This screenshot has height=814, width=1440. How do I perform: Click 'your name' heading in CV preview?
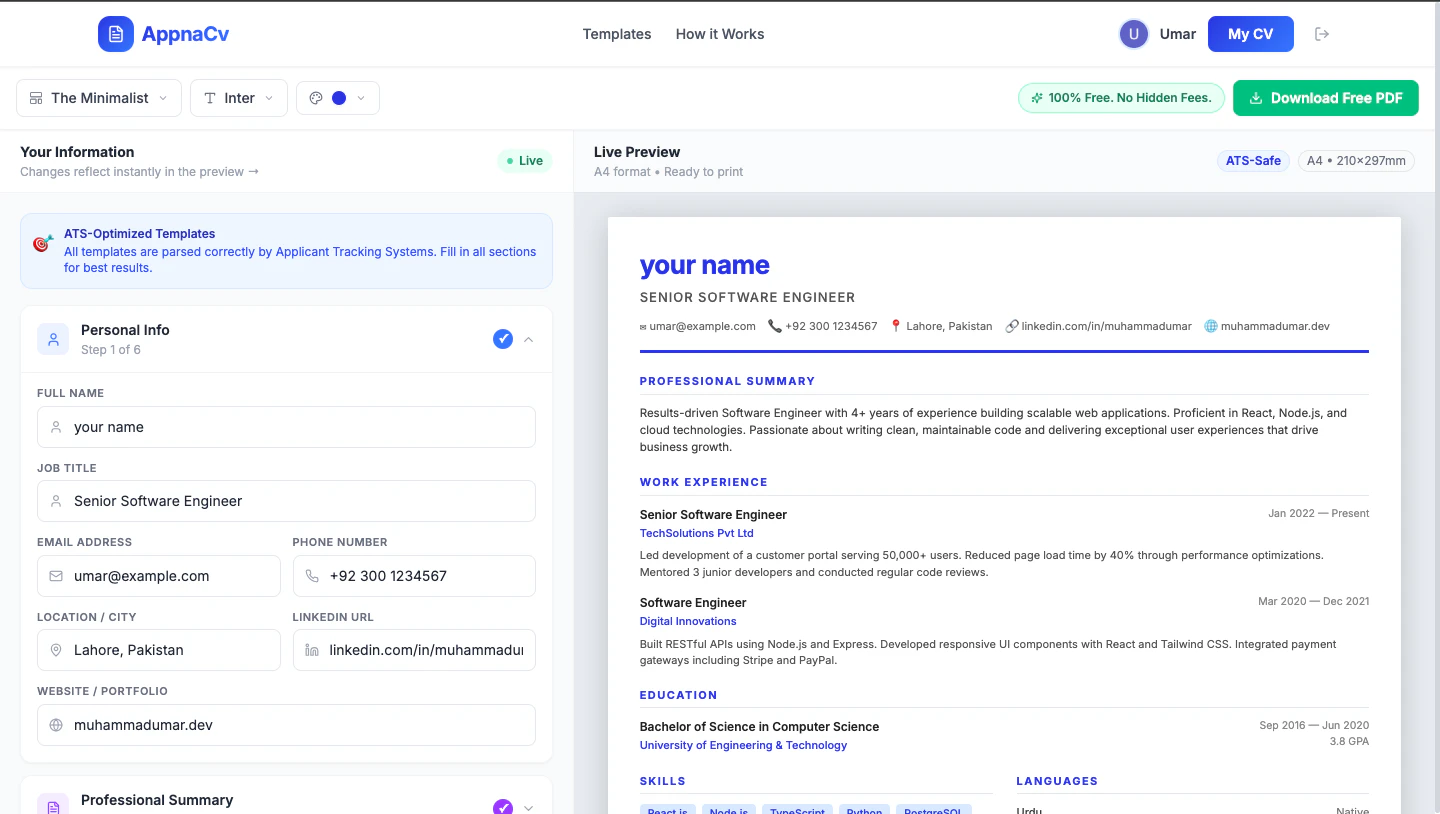click(705, 265)
